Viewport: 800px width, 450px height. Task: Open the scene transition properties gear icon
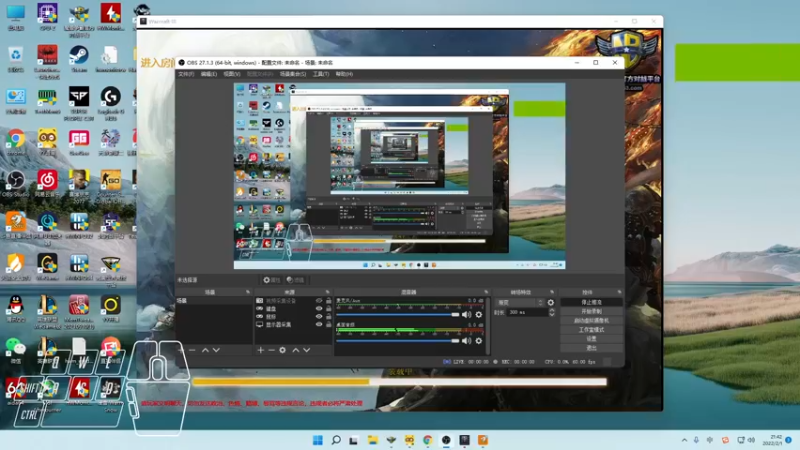tap(550, 302)
